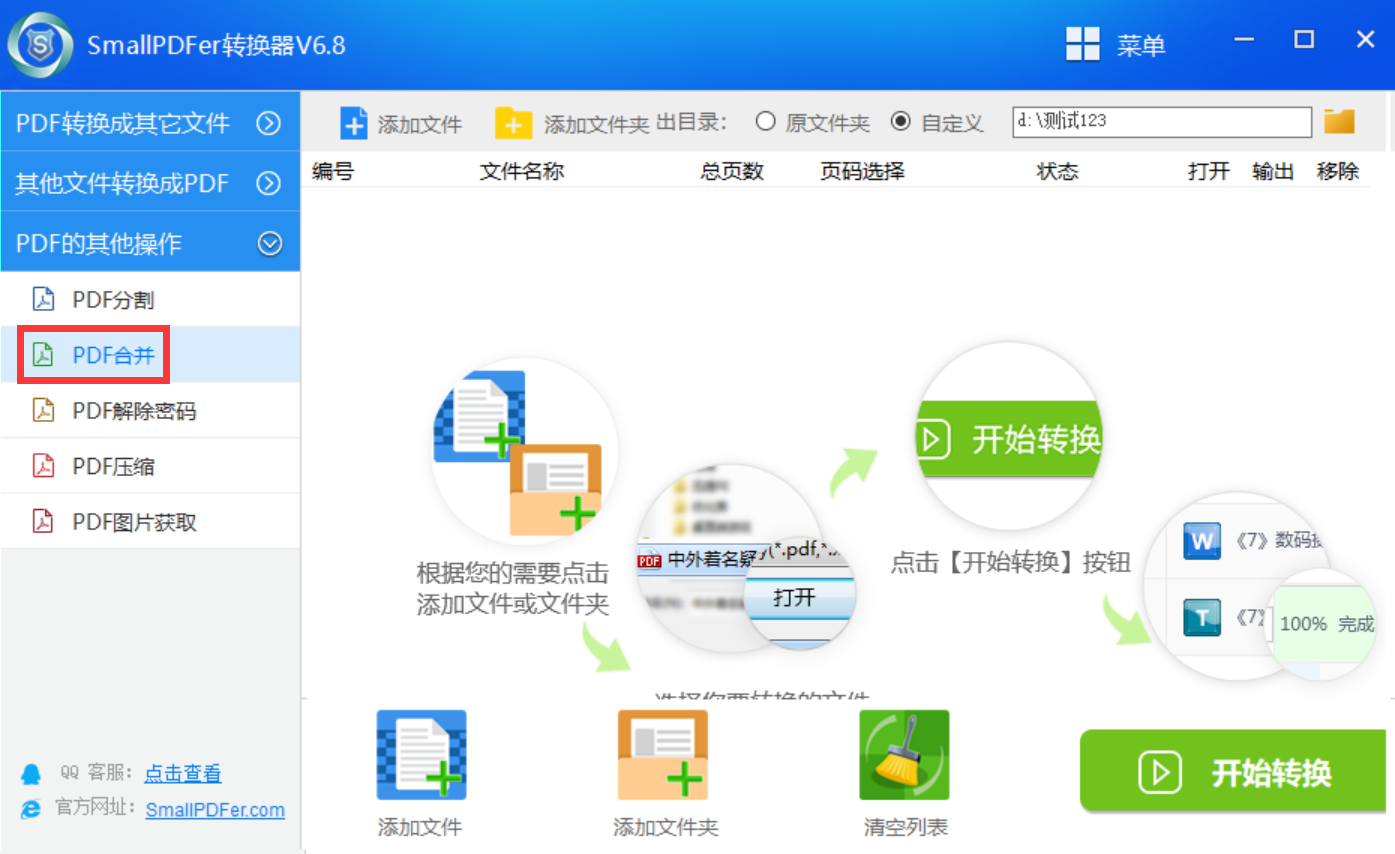Click the Internet Explorer website icon
This screenshot has height=854, width=1395.
[x=32, y=808]
